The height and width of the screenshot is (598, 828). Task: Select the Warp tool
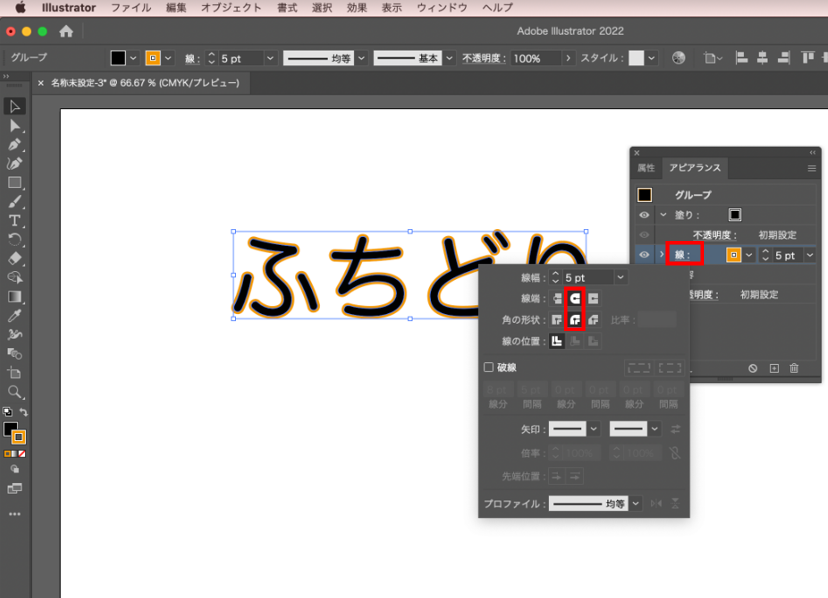click(x=14, y=335)
